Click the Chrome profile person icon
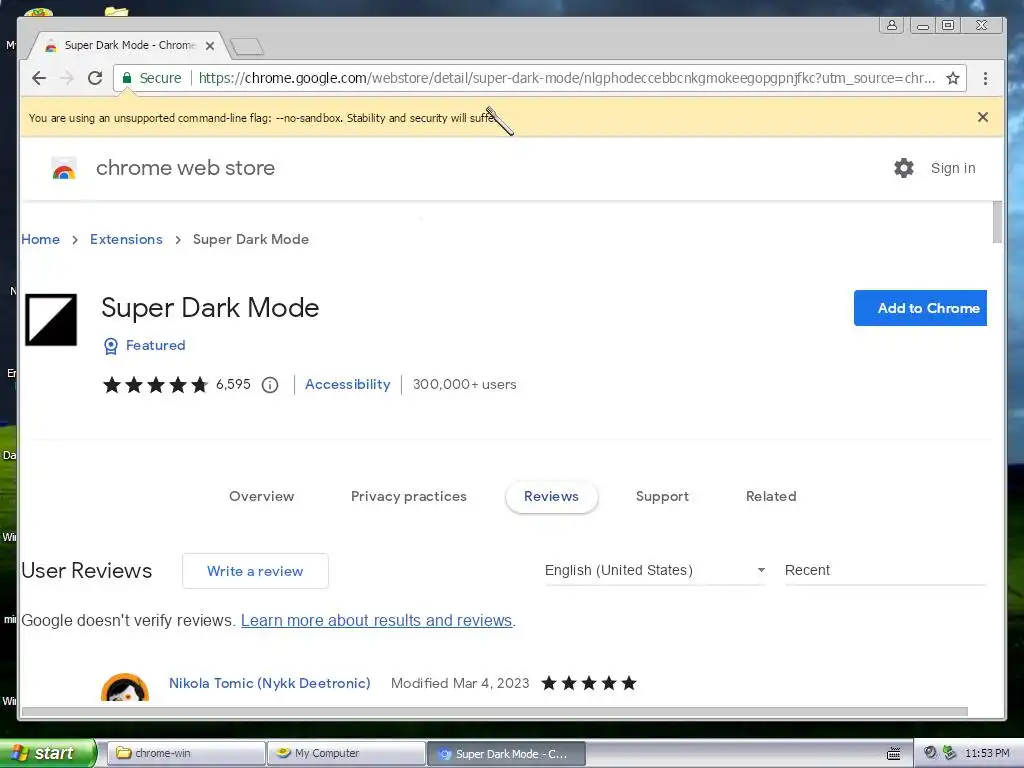Screen dimensions: 1024x768 (891, 25)
